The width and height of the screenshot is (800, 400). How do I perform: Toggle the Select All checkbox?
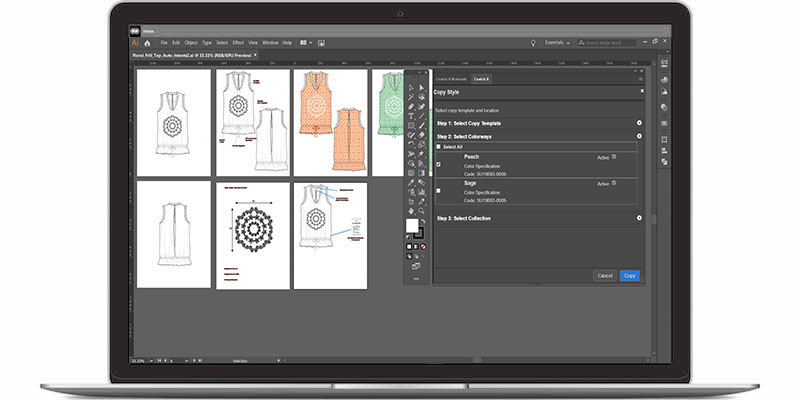[438, 147]
